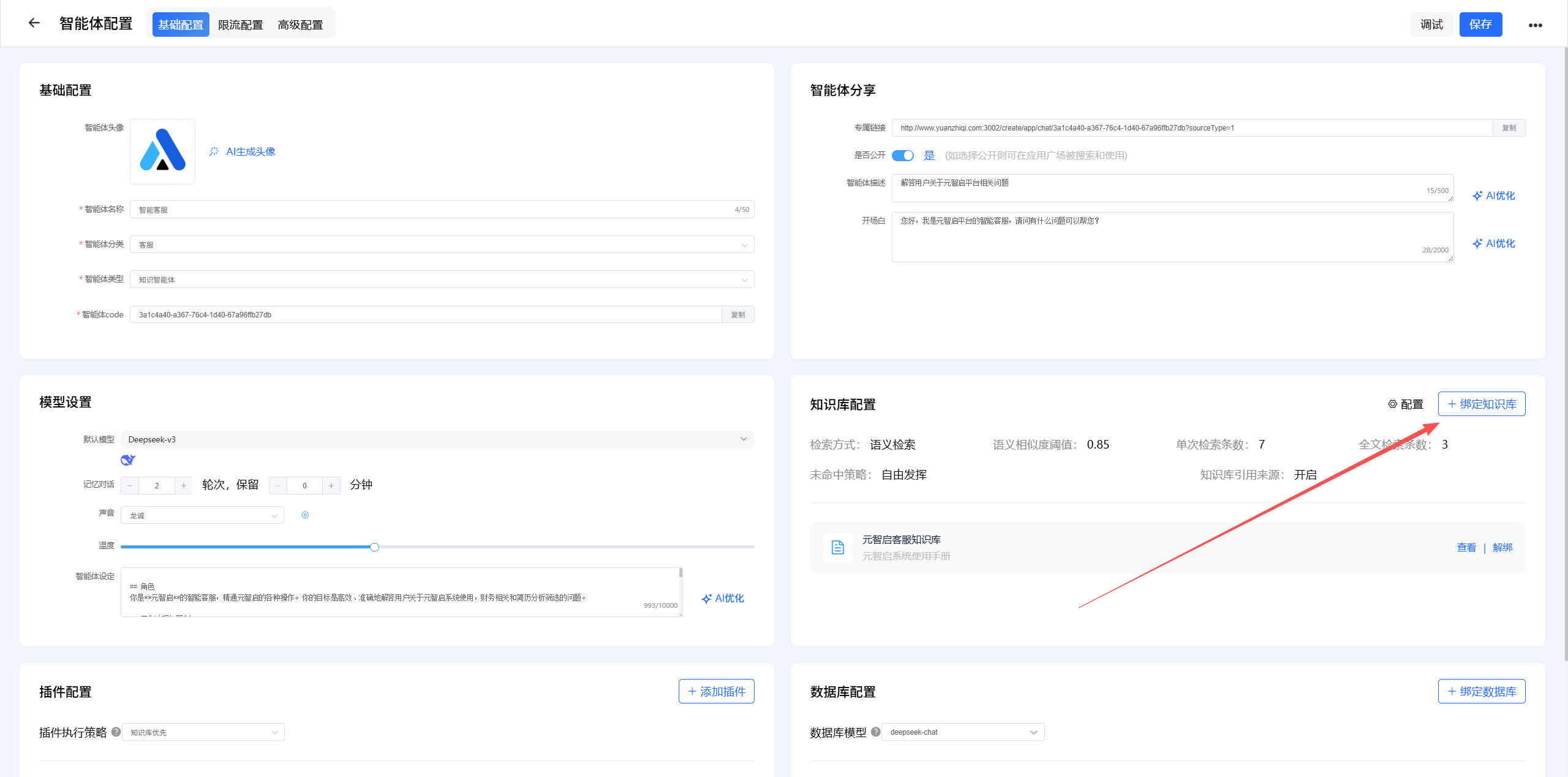
Task: Expand the 声音 龙诚 dropdown
Action: point(202,515)
